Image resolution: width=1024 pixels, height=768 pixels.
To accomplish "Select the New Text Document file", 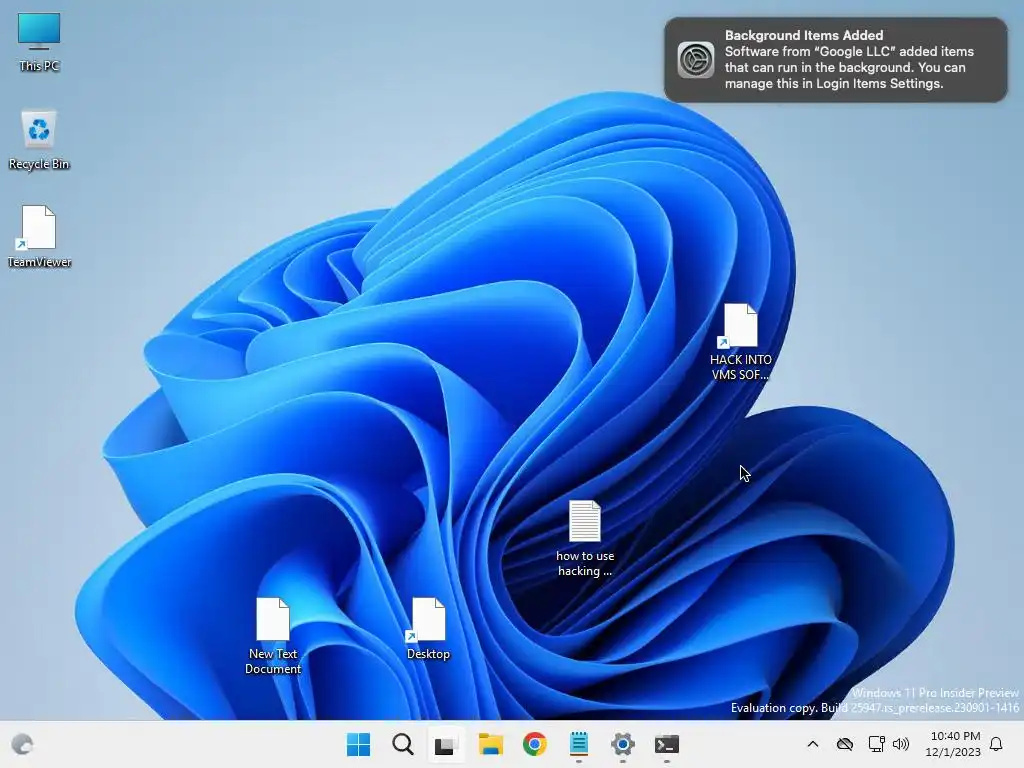I will click(273, 635).
